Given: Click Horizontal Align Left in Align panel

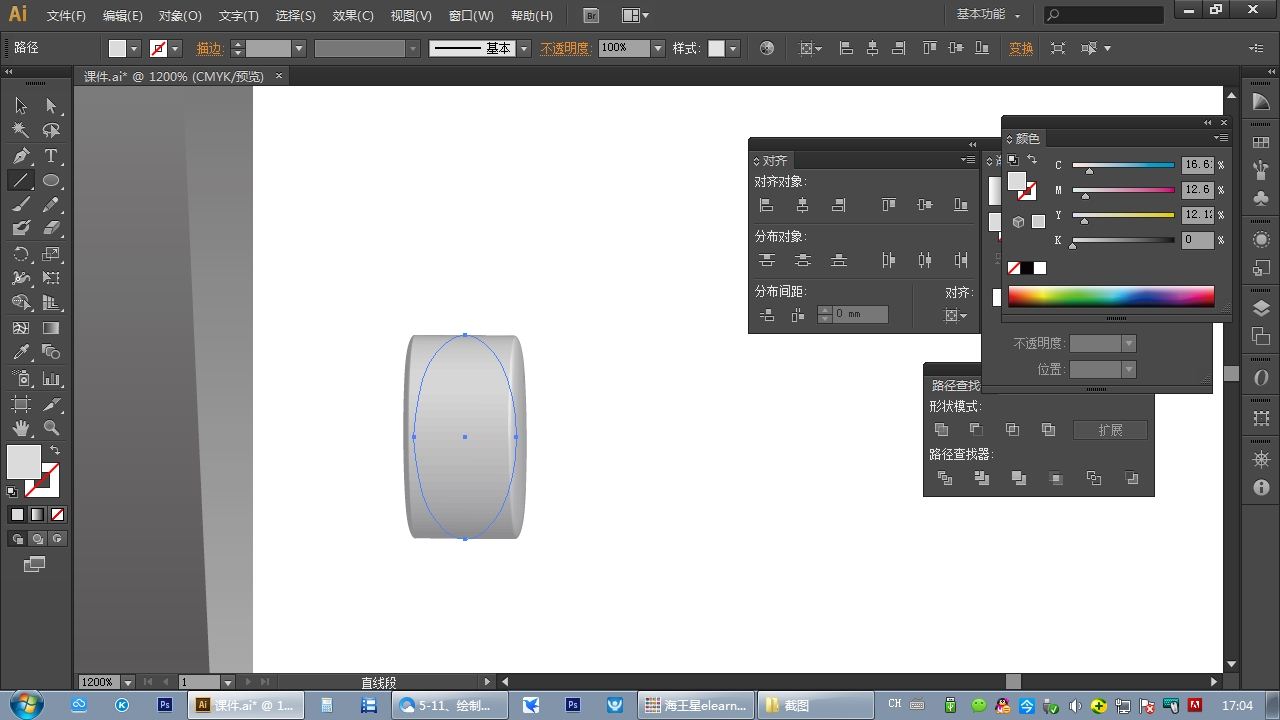Looking at the screenshot, I should point(767,205).
